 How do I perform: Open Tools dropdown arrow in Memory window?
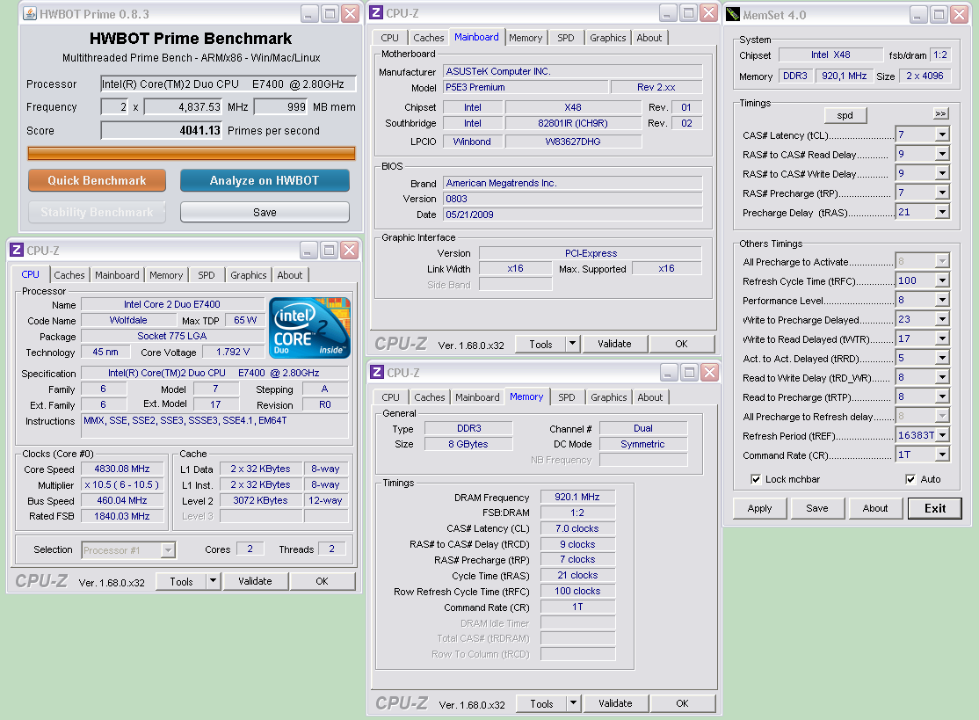point(573,703)
